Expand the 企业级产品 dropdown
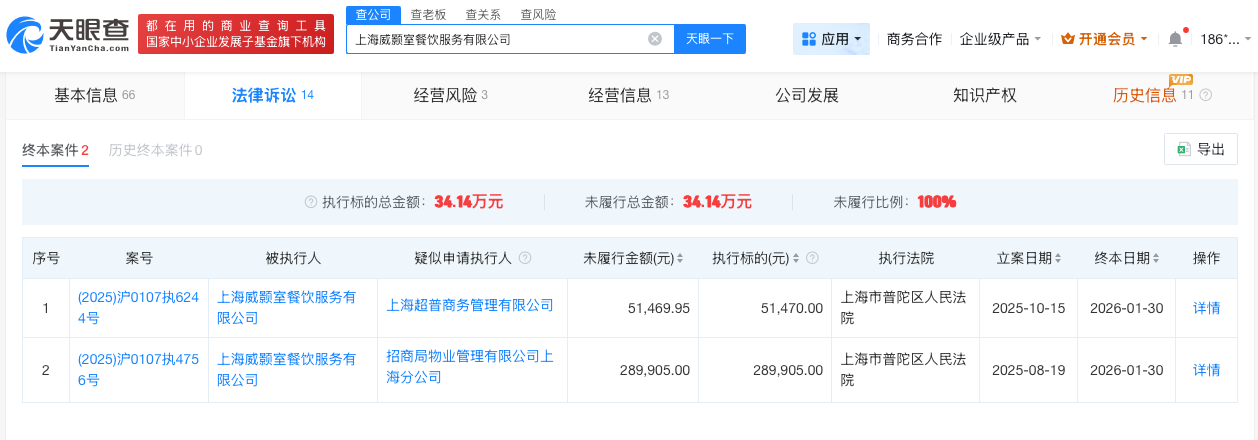The width and height of the screenshot is (1258, 440). coord(1000,39)
